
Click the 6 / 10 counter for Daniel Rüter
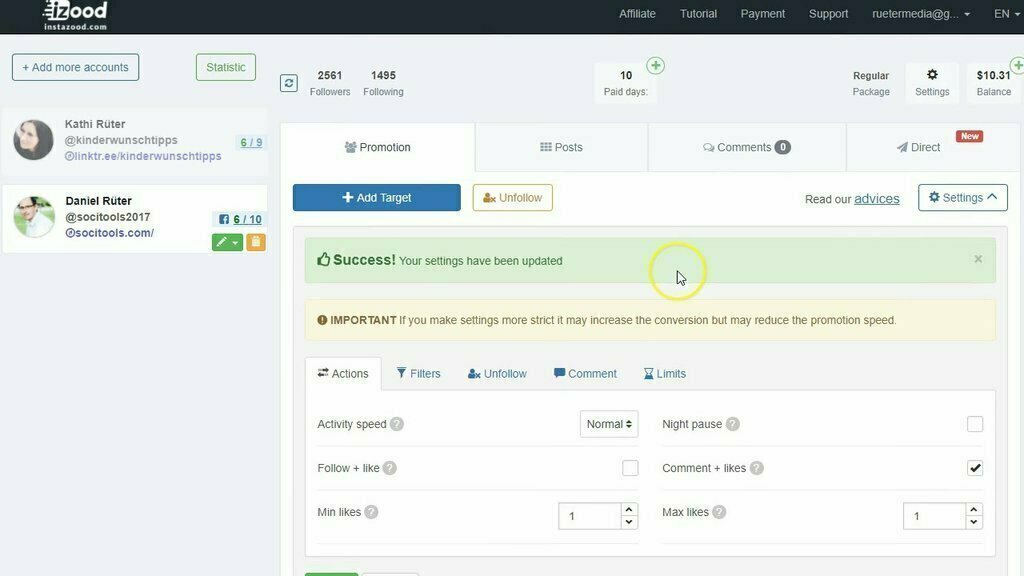click(247, 219)
